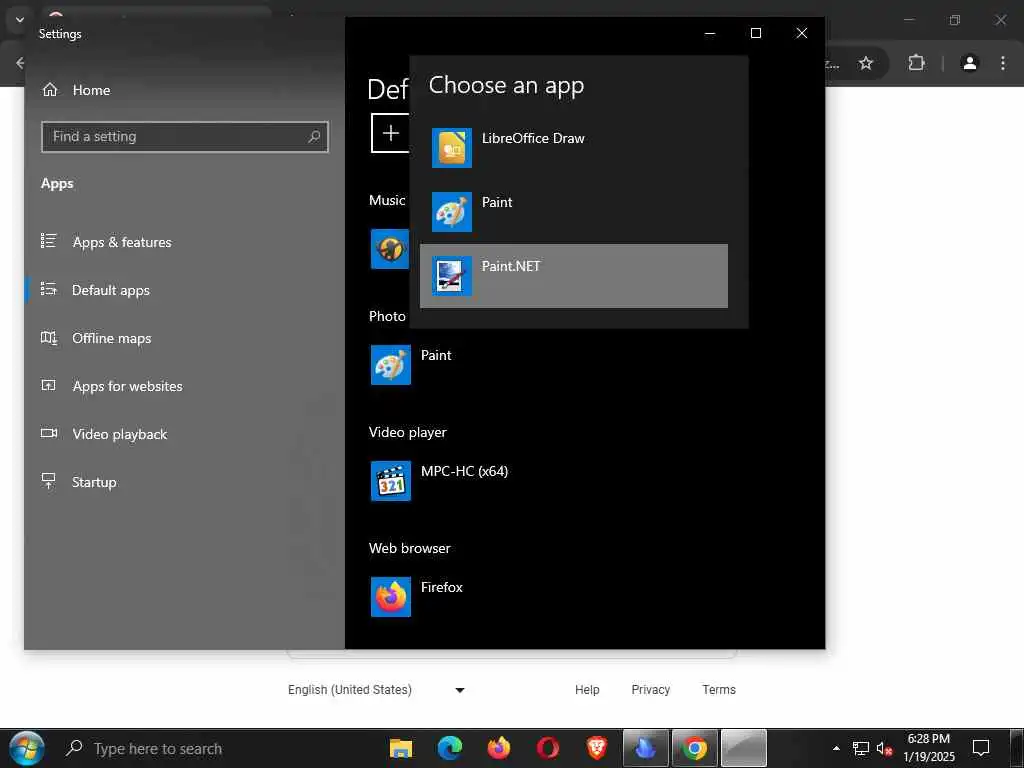The height and width of the screenshot is (768, 1024).
Task: Open Chrome three-dot menu
Action: tap(1002, 63)
